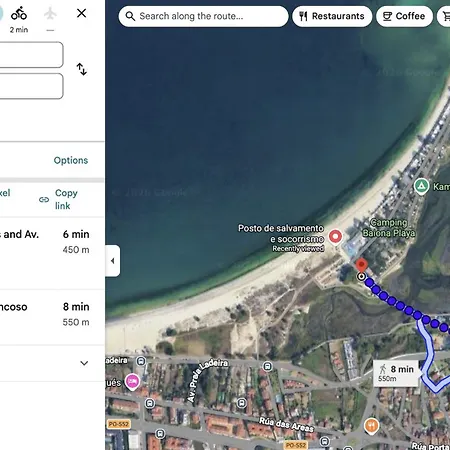450x450 pixels.
Task: Click the Camping Baiona Playa label
Action: click(389, 228)
